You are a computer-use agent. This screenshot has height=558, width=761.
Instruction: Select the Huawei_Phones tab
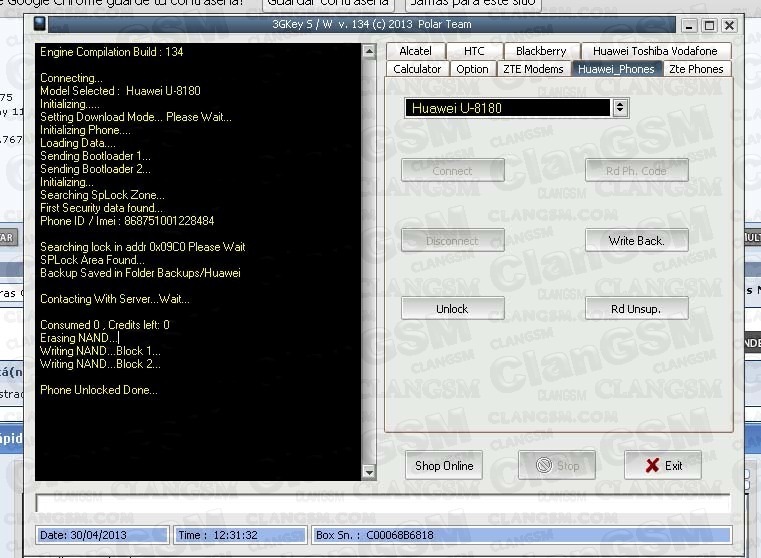pos(616,69)
